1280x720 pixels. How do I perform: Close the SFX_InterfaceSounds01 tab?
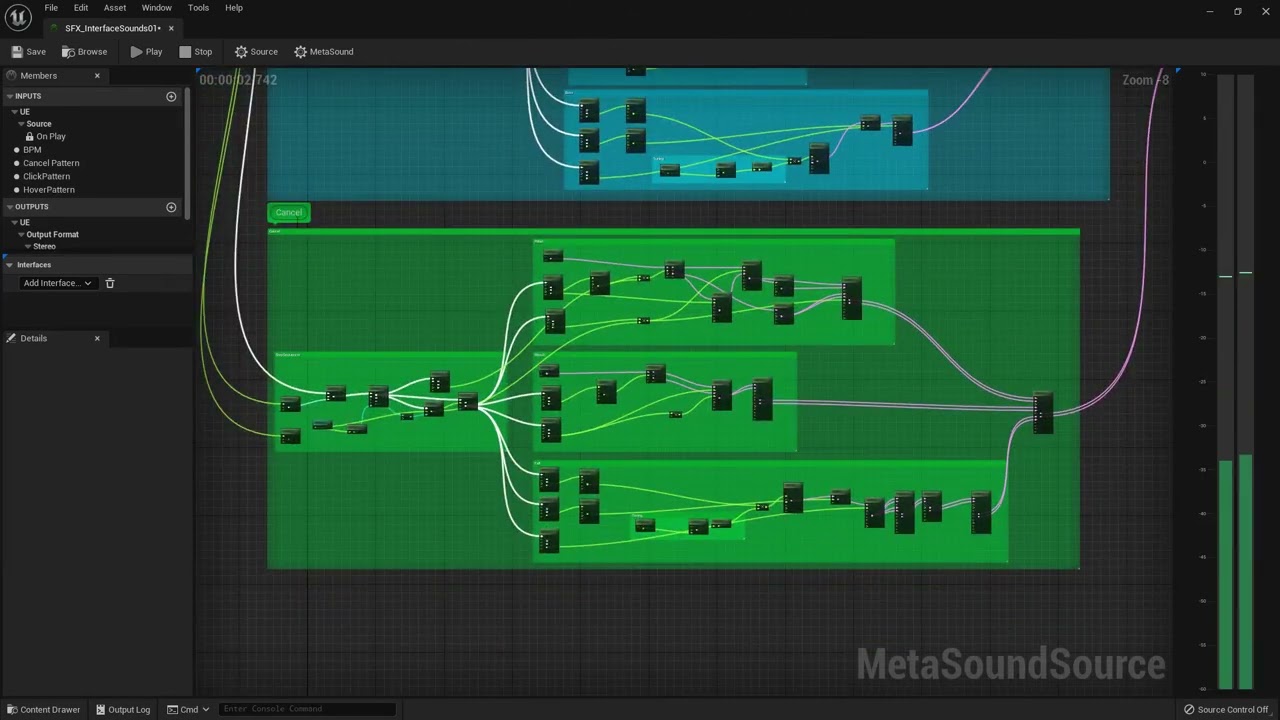pos(171,28)
